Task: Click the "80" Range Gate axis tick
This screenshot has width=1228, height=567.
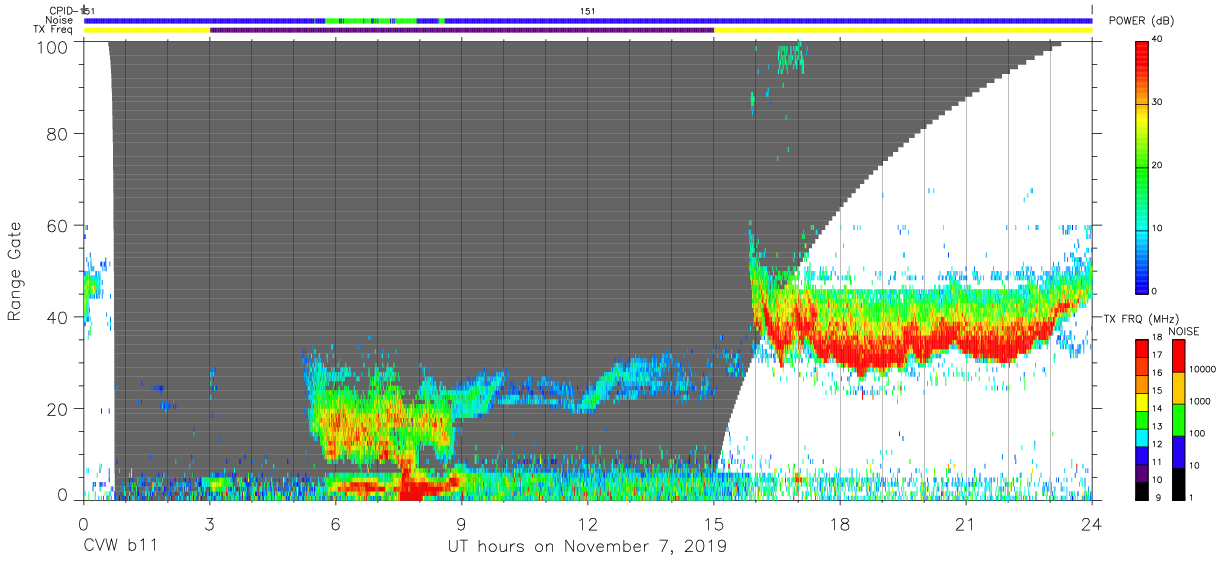Action: [x=58, y=134]
